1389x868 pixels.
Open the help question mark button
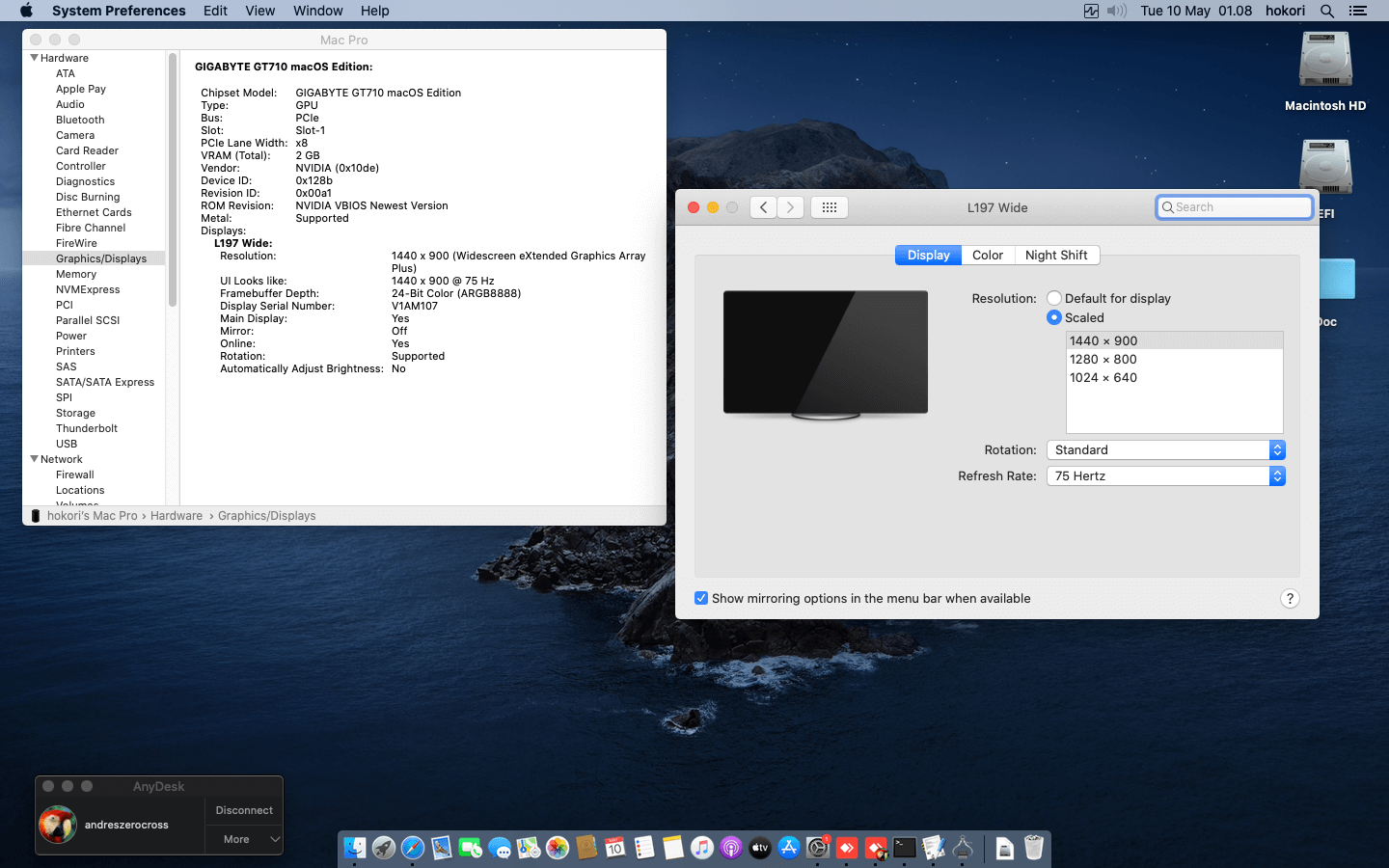pos(1290,599)
